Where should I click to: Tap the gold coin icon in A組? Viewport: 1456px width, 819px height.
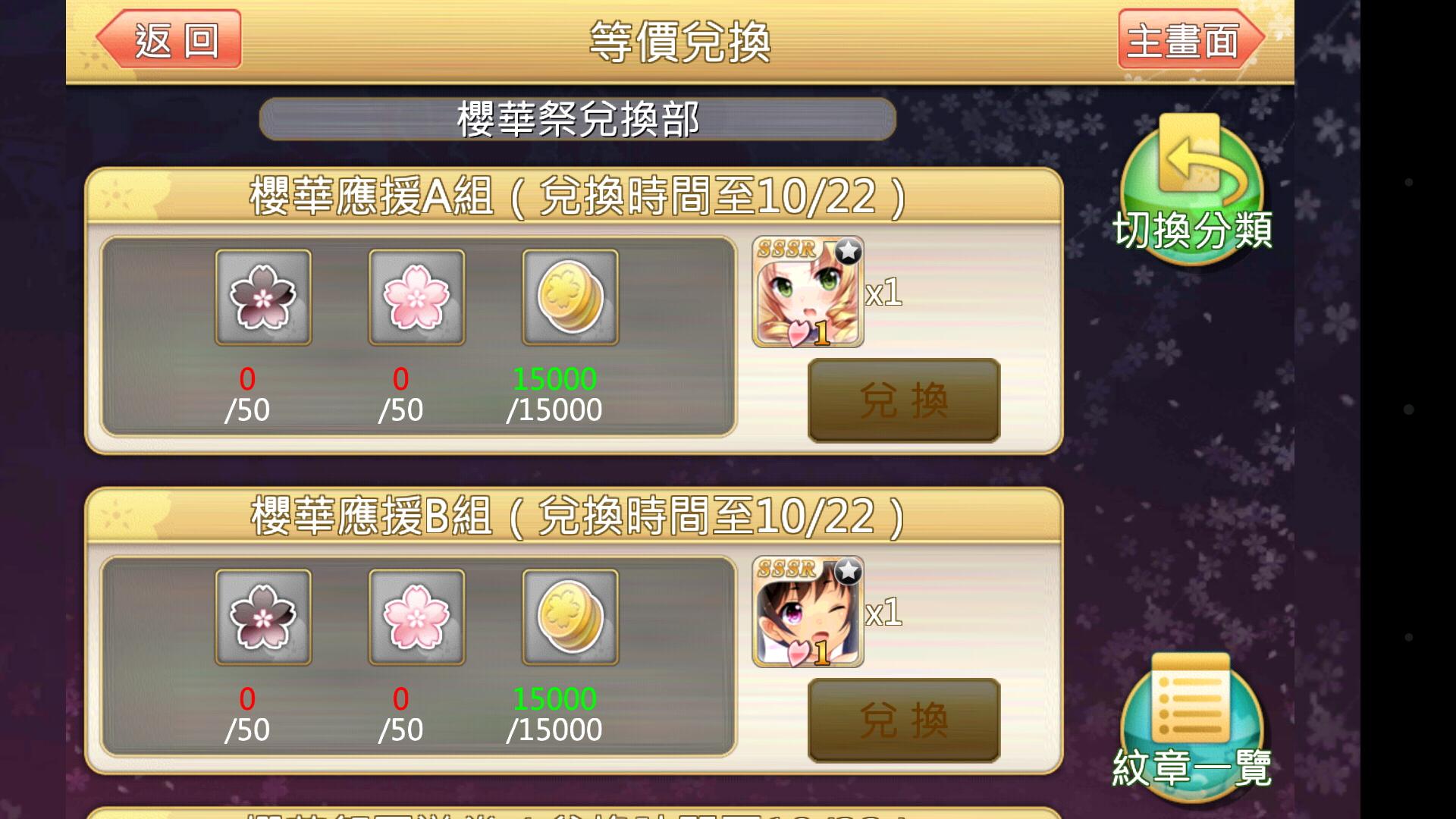tap(570, 297)
